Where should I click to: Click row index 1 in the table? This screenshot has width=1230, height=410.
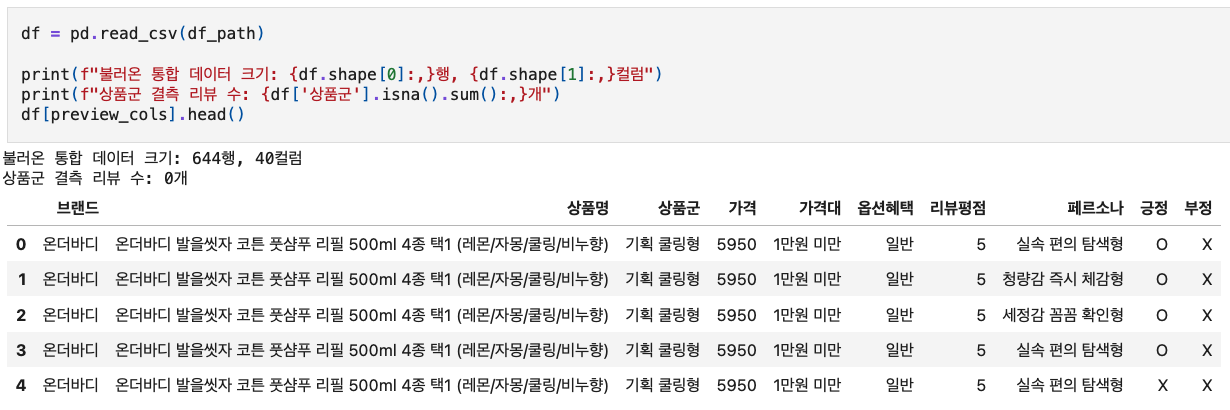21,279
